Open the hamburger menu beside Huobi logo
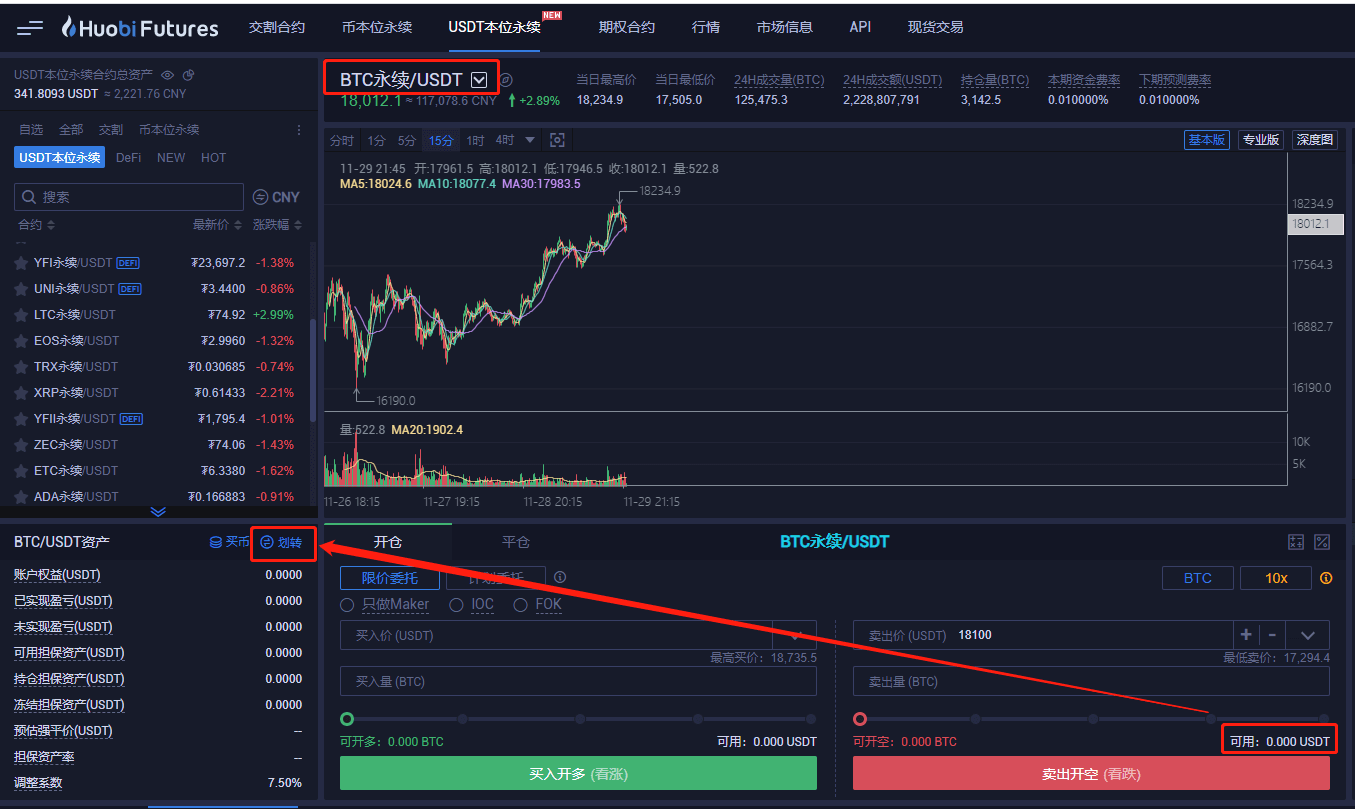The width and height of the screenshot is (1355, 809). pyautogui.click(x=30, y=28)
